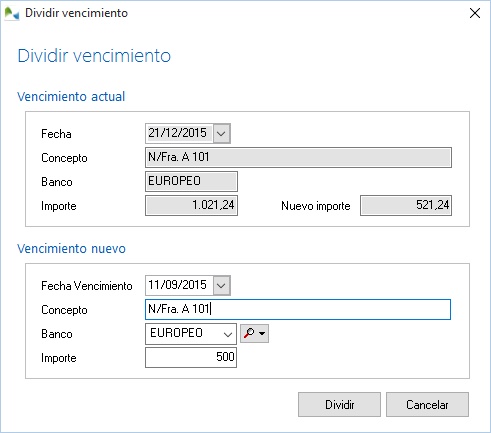Close the Dividir vencimiento dialog
This screenshot has width=491, height=433.
(475, 13)
